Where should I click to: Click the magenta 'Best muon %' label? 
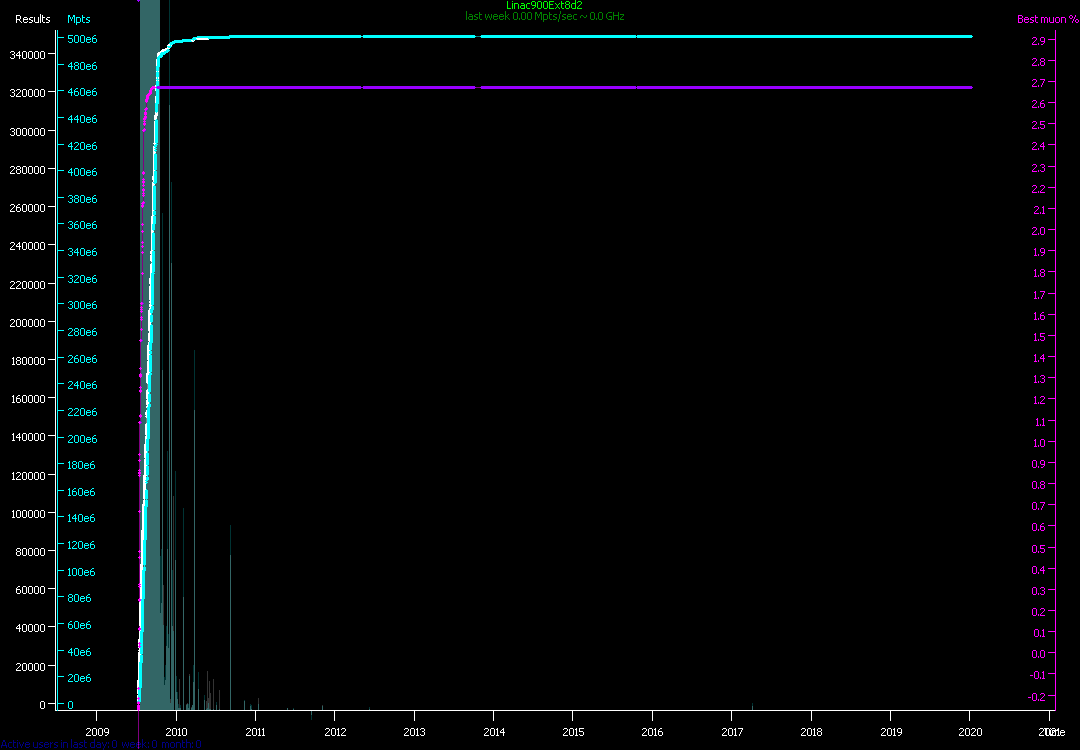pos(1047,20)
